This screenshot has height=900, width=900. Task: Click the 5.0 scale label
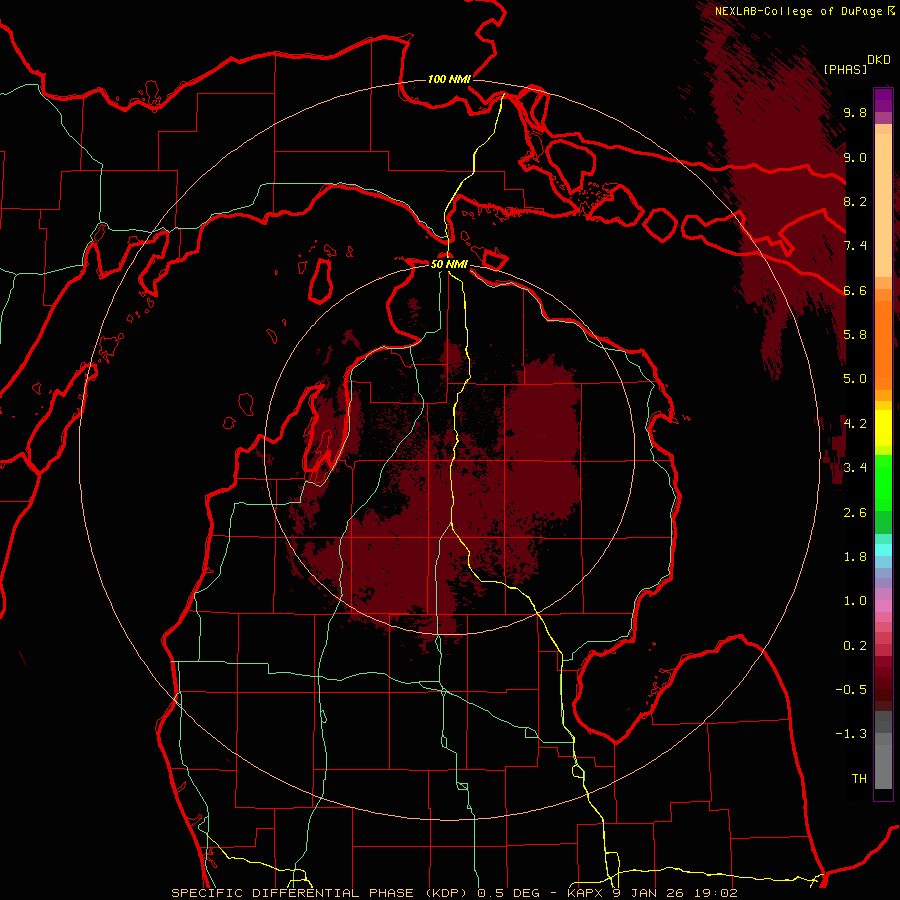point(855,379)
